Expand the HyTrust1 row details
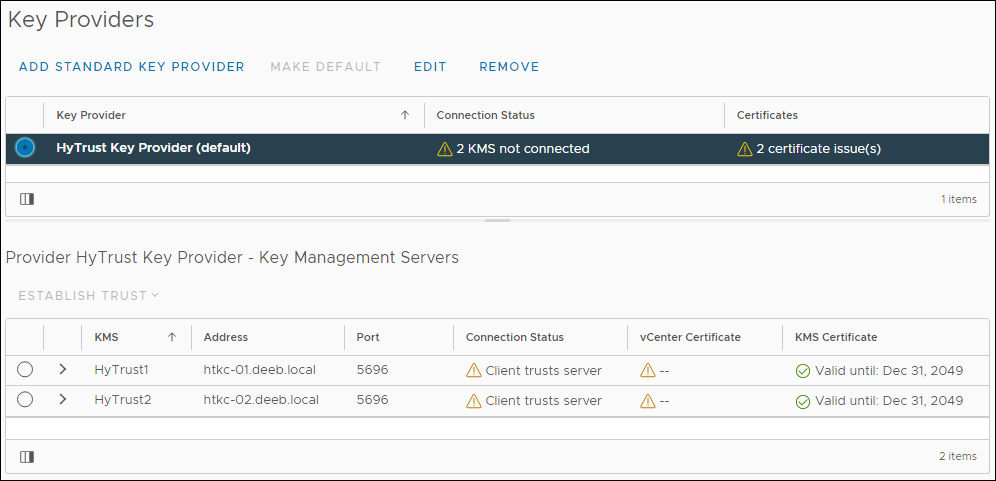Image resolution: width=996 pixels, height=481 pixels. coord(62,370)
